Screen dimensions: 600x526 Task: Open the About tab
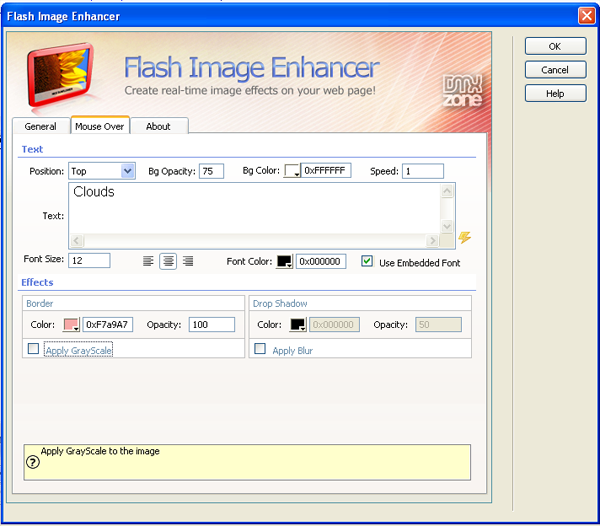pyautogui.click(x=158, y=126)
